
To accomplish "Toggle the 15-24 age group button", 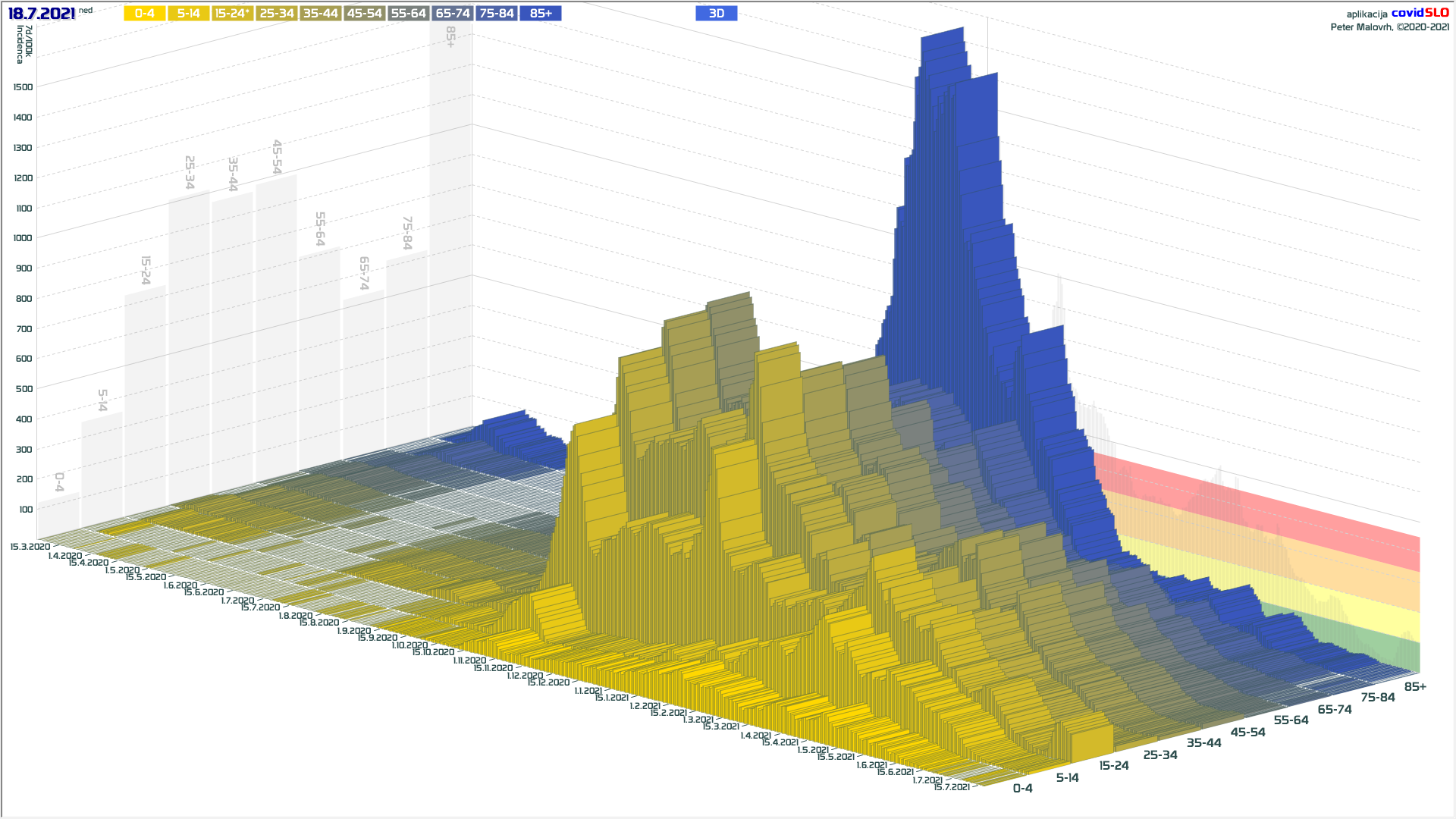I will 232,14.
